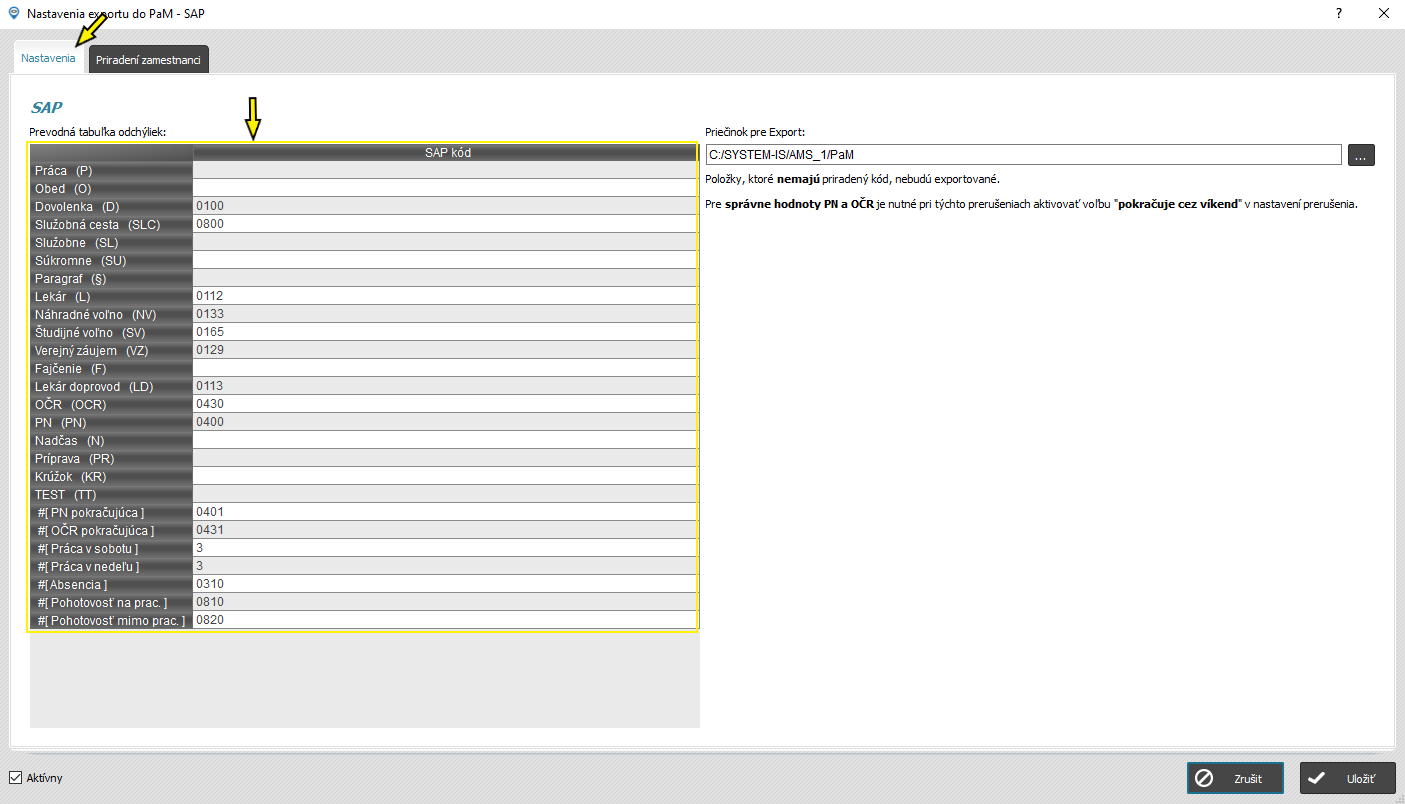Click the #[ Pohotovosť mimo prac. ] row header
Screen dimensions: 1405x804
pos(111,620)
